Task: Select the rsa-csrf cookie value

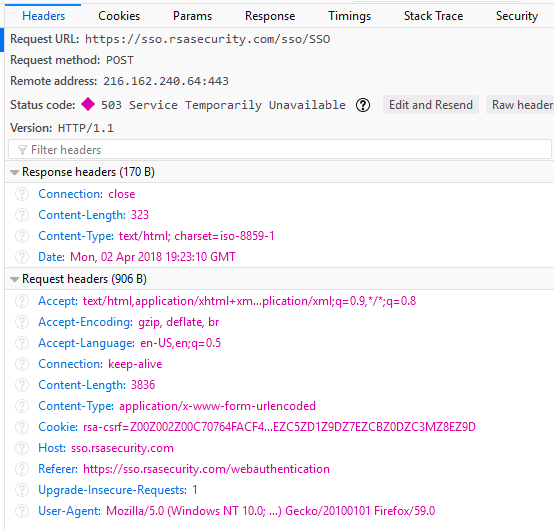Action: [279, 427]
